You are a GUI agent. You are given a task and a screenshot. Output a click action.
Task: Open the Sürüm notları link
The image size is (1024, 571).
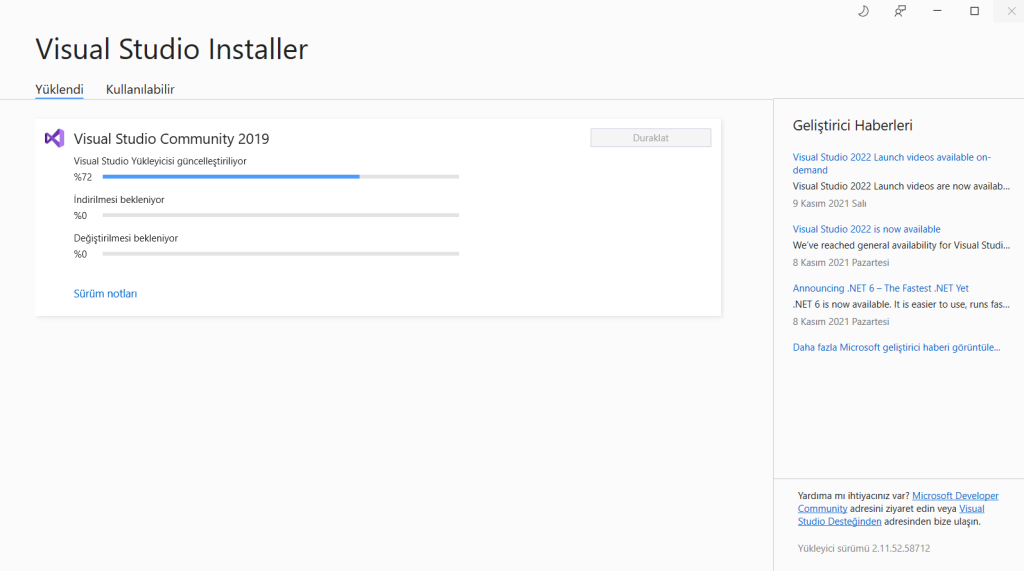click(105, 294)
